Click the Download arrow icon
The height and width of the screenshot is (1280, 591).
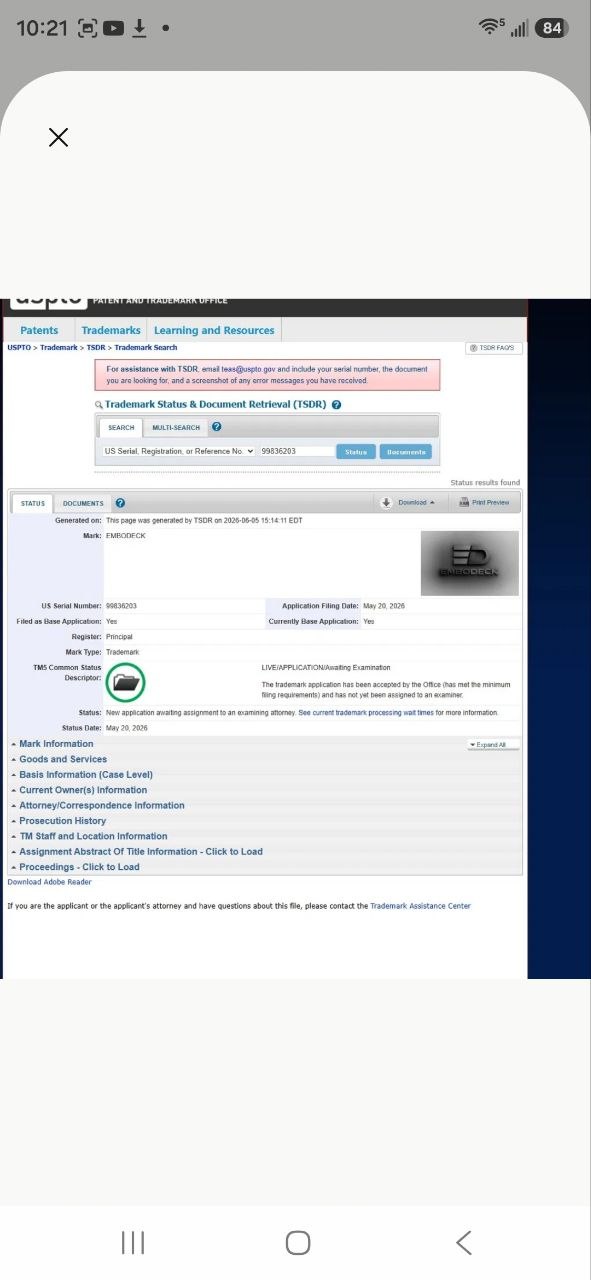point(386,503)
